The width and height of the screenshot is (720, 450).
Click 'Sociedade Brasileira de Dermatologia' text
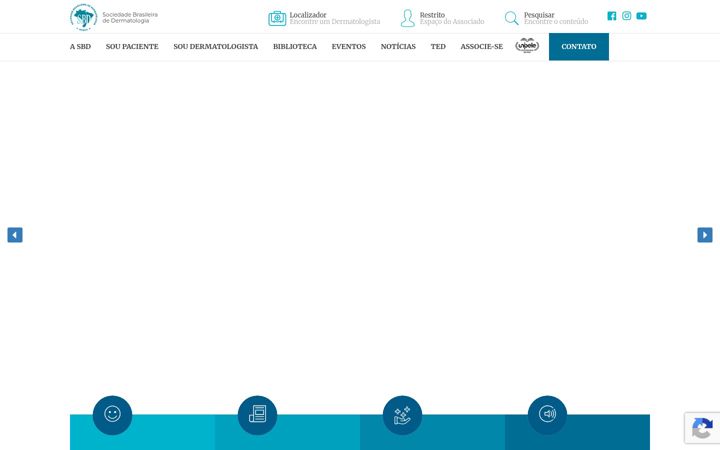(x=130, y=17)
